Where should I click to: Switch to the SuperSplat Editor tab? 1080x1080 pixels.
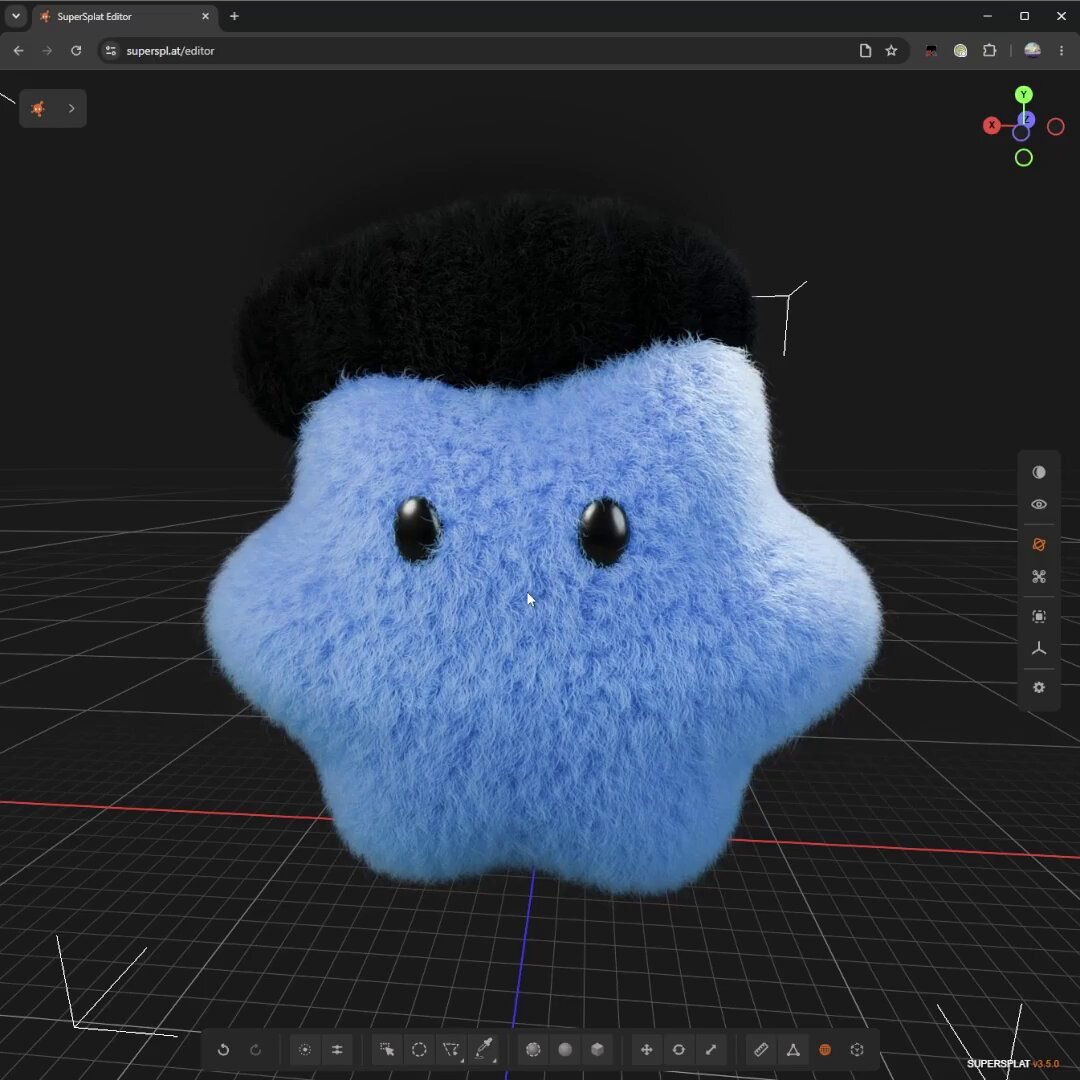pyautogui.click(x=125, y=17)
